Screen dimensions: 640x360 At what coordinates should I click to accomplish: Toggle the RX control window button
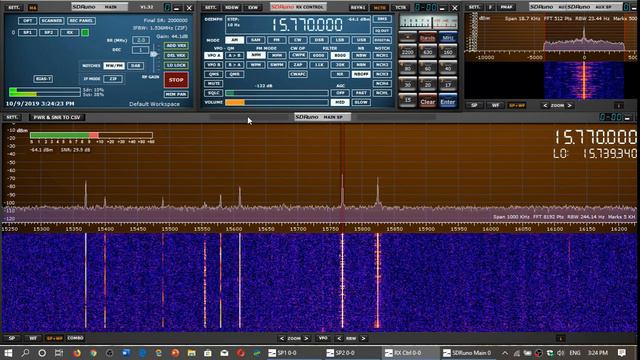click(x=70, y=32)
